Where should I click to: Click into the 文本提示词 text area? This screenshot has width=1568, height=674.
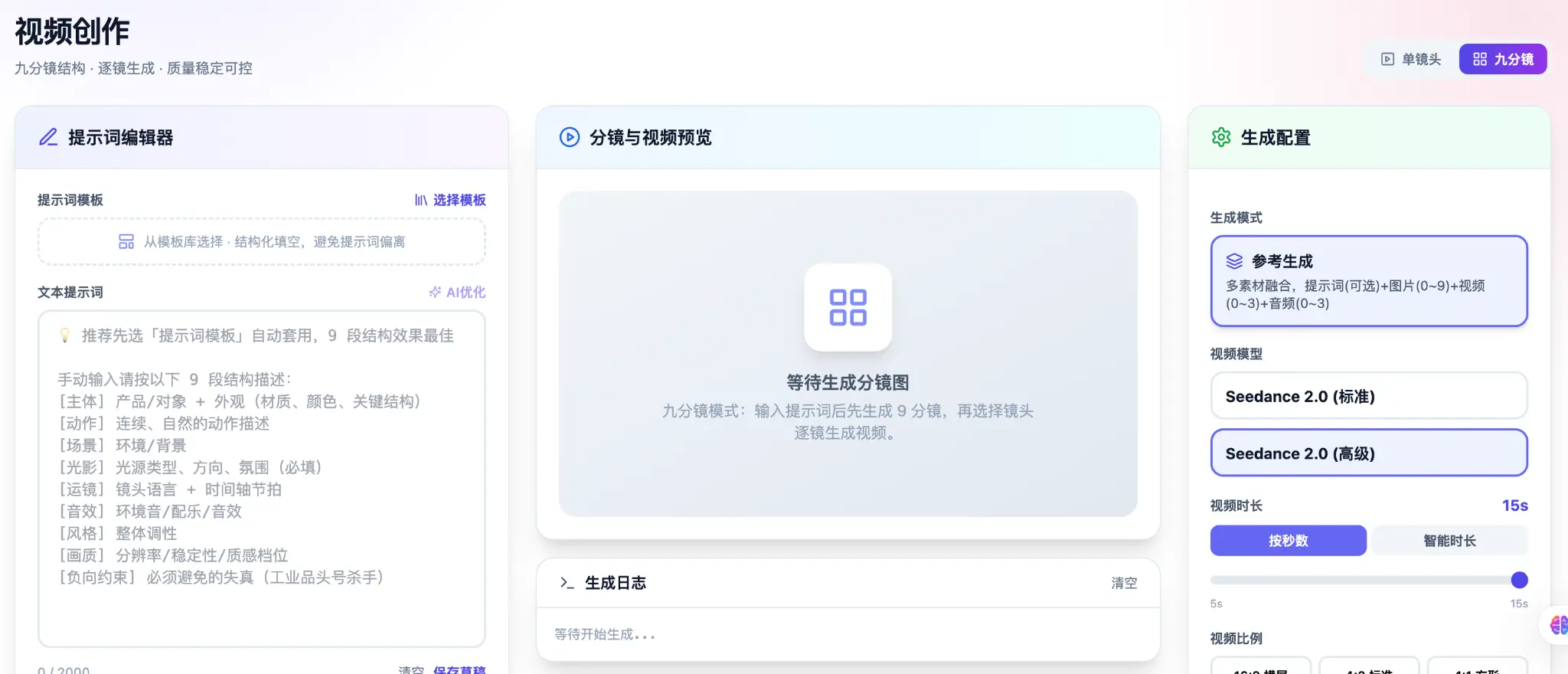tap(262, 479)
